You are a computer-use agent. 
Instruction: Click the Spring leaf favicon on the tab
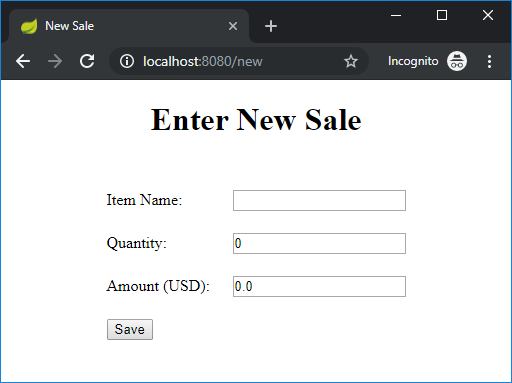tap(29, 26)
